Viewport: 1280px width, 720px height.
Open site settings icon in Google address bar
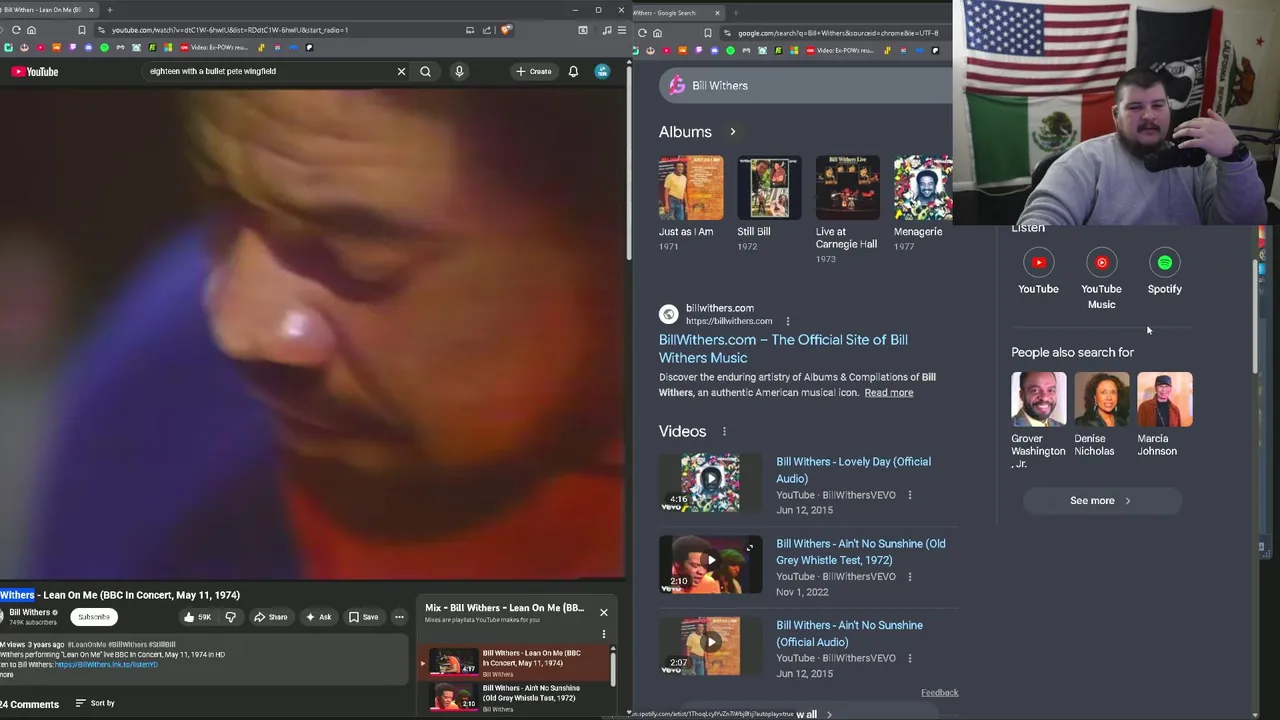(728, 33)
